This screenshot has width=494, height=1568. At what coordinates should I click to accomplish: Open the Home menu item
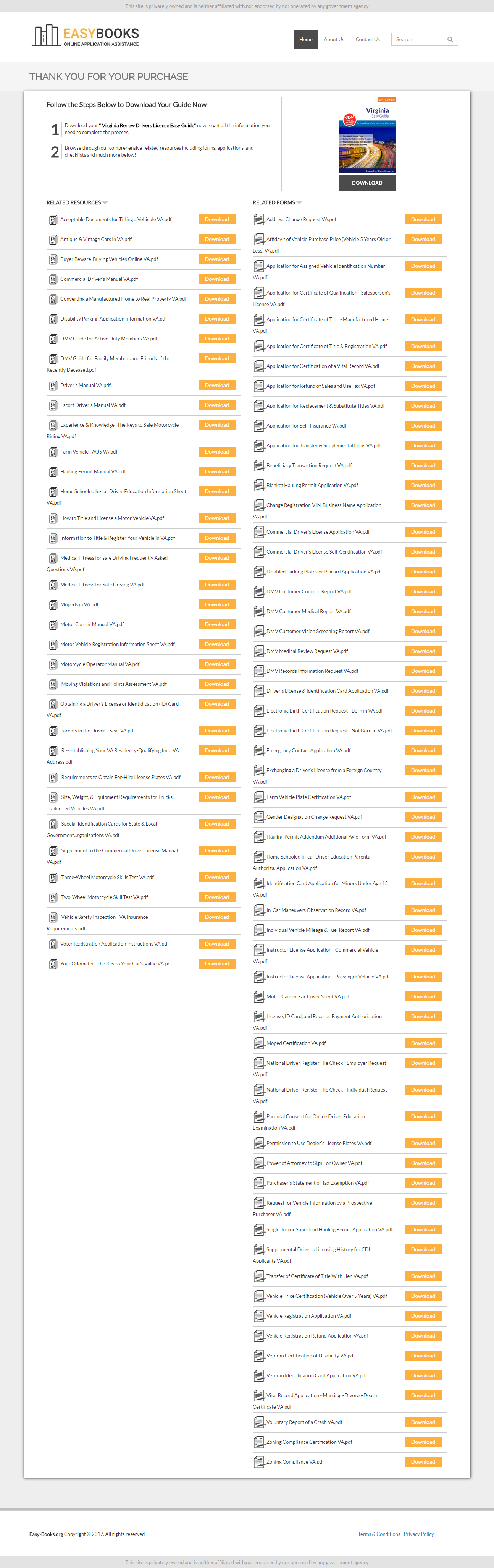click(305, 40)
